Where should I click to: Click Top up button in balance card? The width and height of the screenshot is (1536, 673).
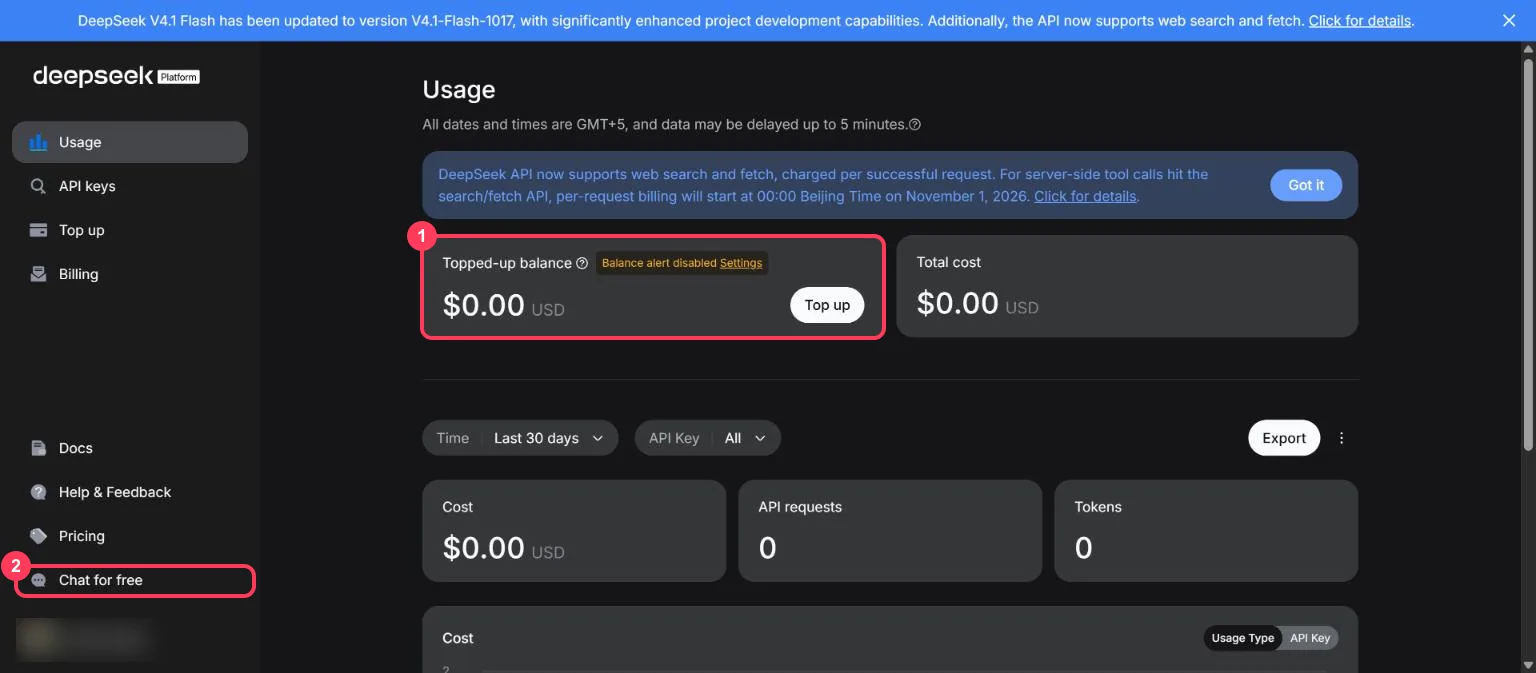tap(827, 305)
